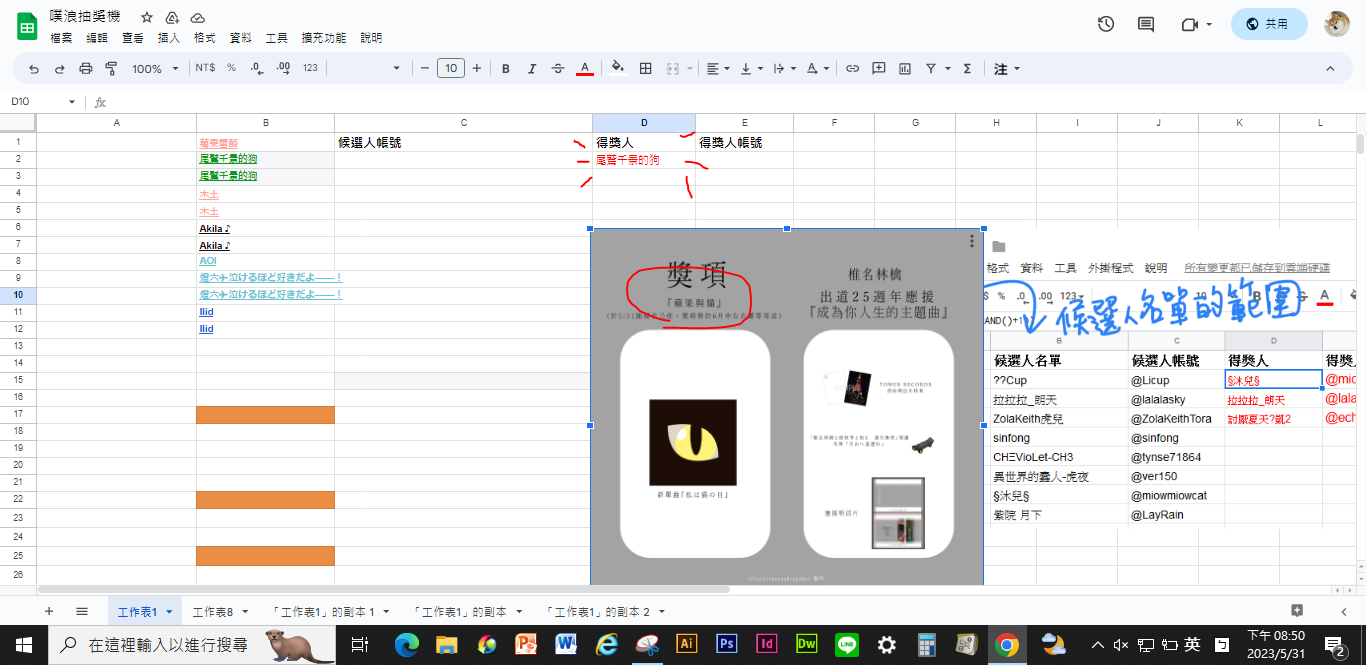Open horizontal align dropdown
This screenshot has height=665, width=1366.
click(x=717, y=69)
